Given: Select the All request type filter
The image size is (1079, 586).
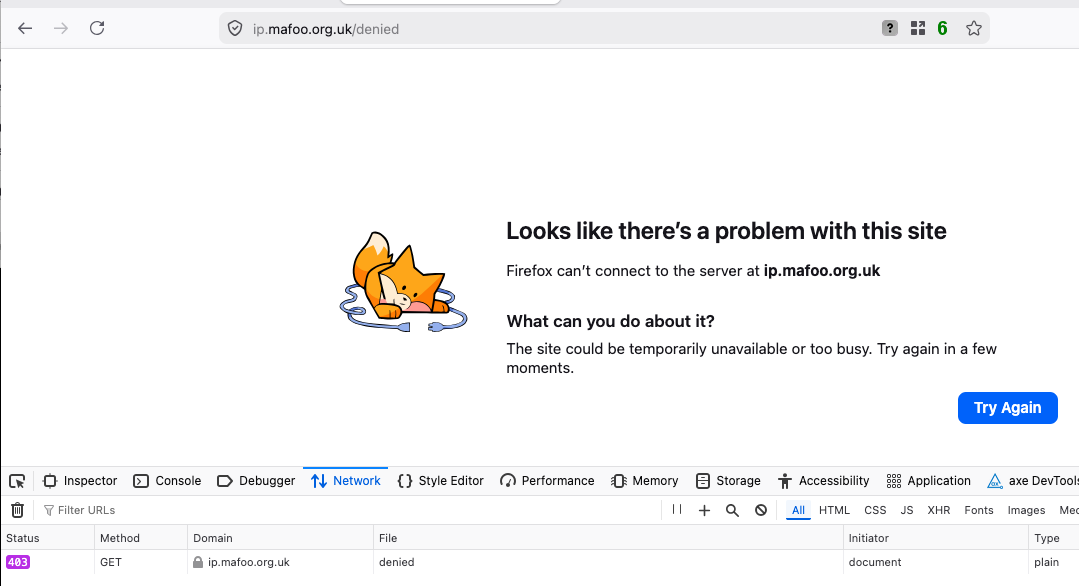Looking at the screenshot, I should coord(798,510).
